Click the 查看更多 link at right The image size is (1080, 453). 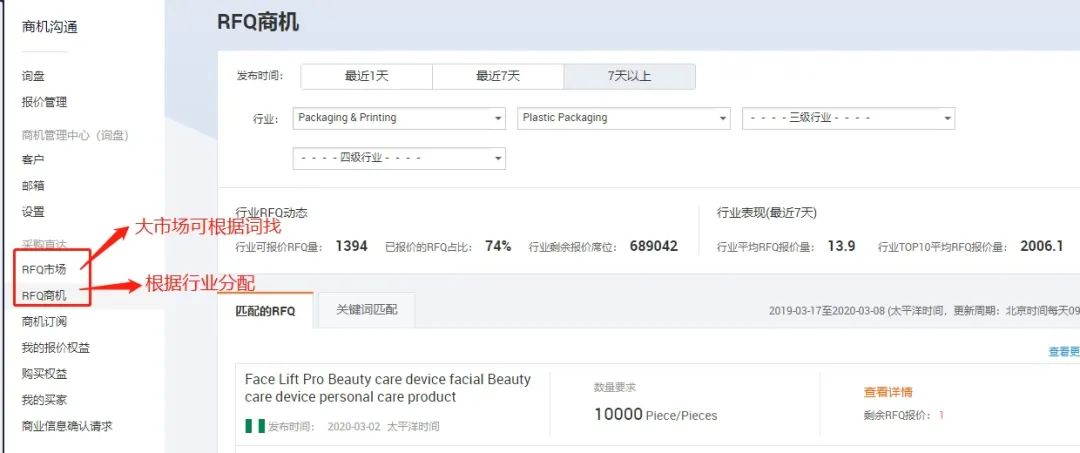tap(1063, 351)
